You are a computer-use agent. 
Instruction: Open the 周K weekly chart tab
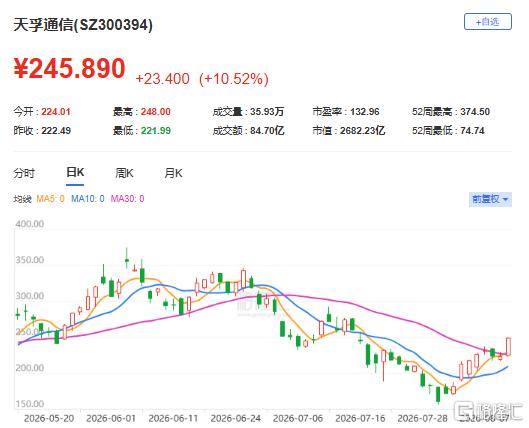[x=124, y=173]
